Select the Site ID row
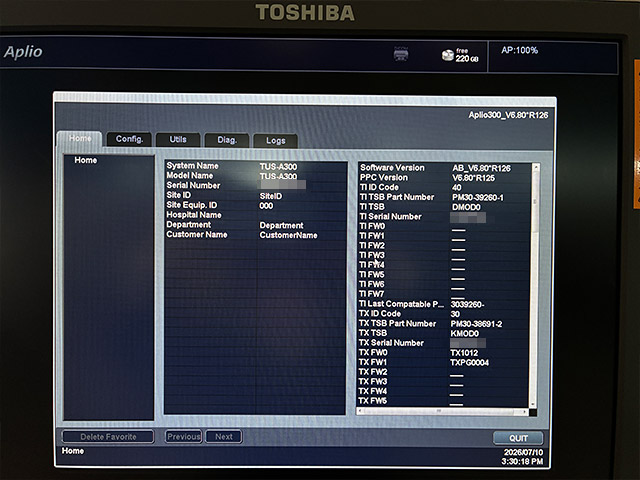Viewport: 640px width, 480px height. (255, 196)
